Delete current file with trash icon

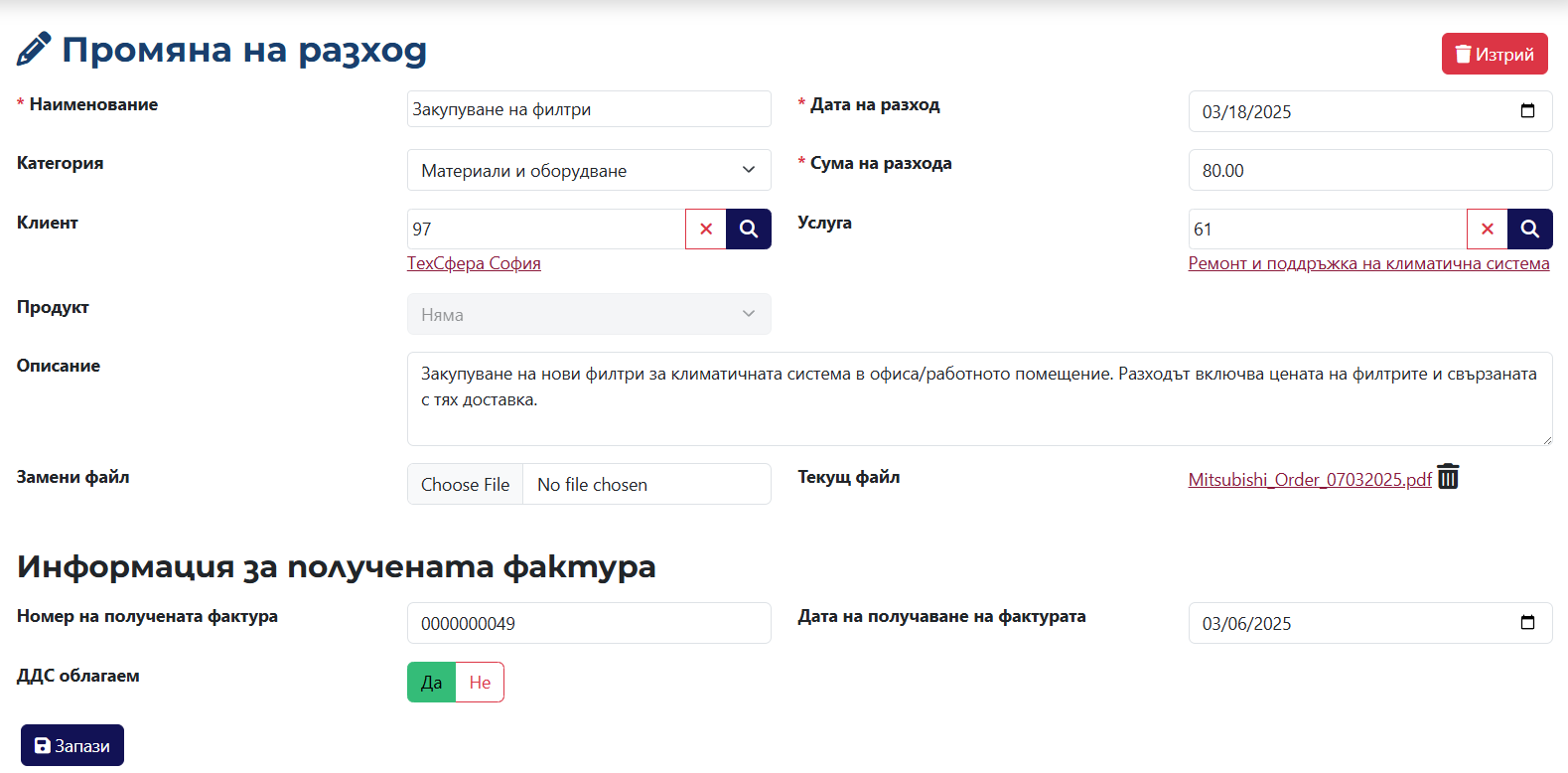(1449, 477)
